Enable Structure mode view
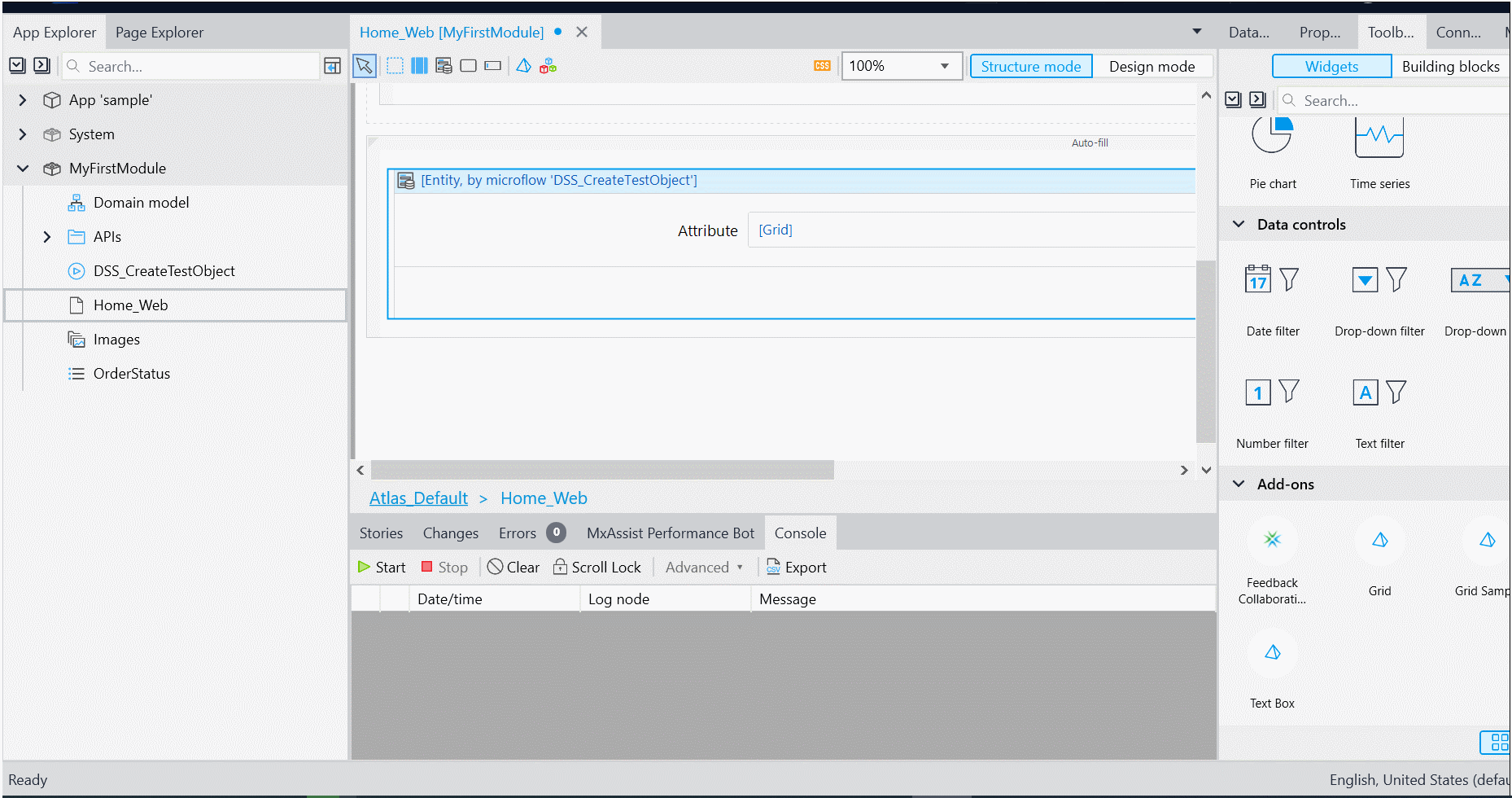This screenshot has height=798, width=1512. [x=1030, y=67]
